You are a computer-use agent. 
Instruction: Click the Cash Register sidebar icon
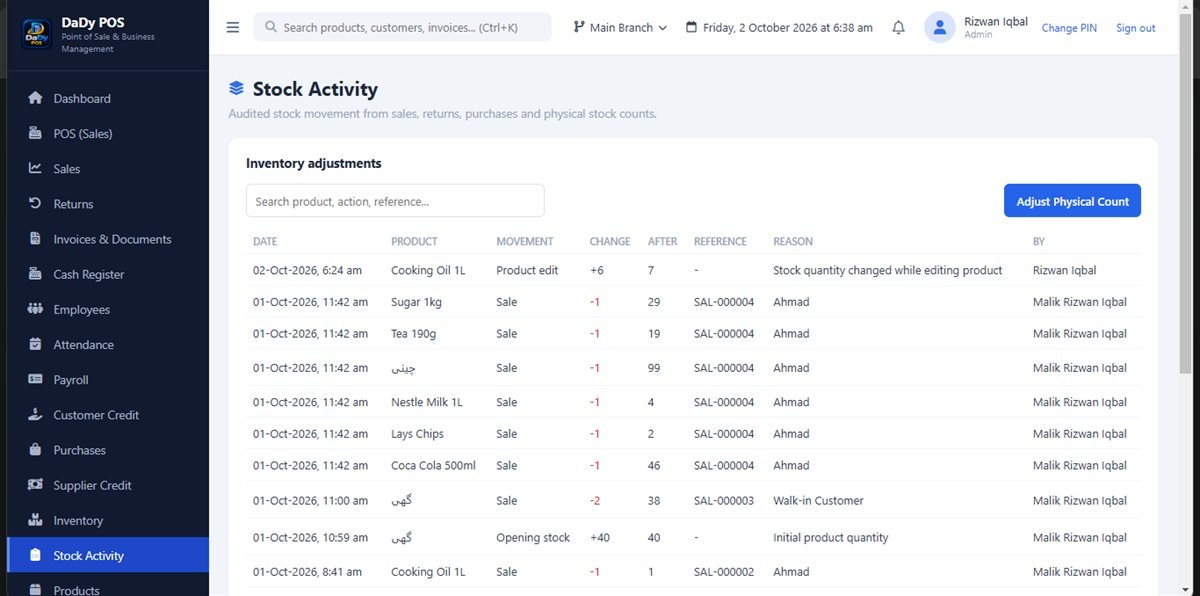click(36, 274)
